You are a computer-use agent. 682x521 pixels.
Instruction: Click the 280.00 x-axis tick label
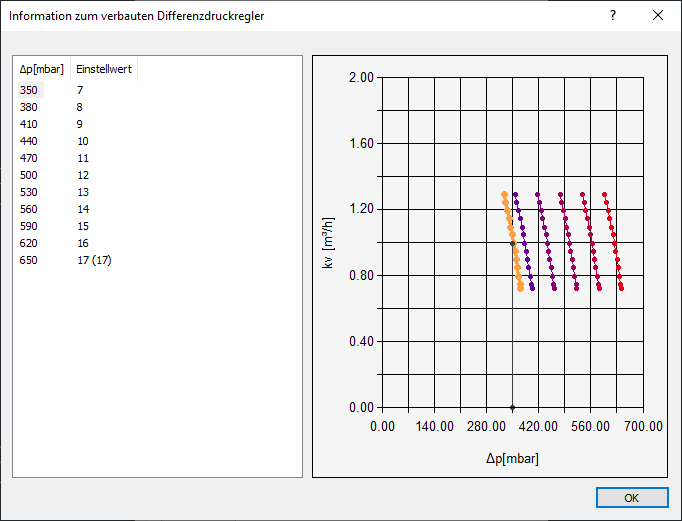coord(486,426)
